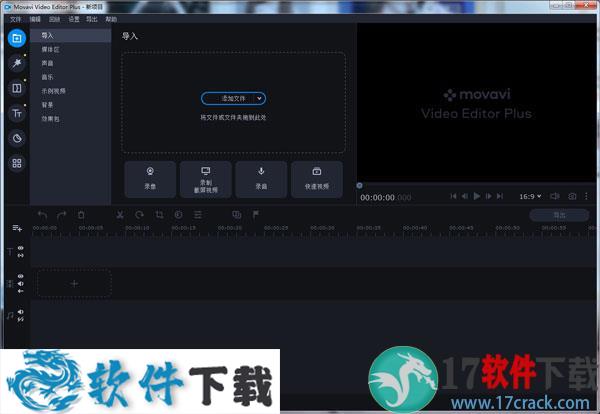Open the preview volume speaker icon
This screenshot has width=600, height=414.
tap(554, 196)
